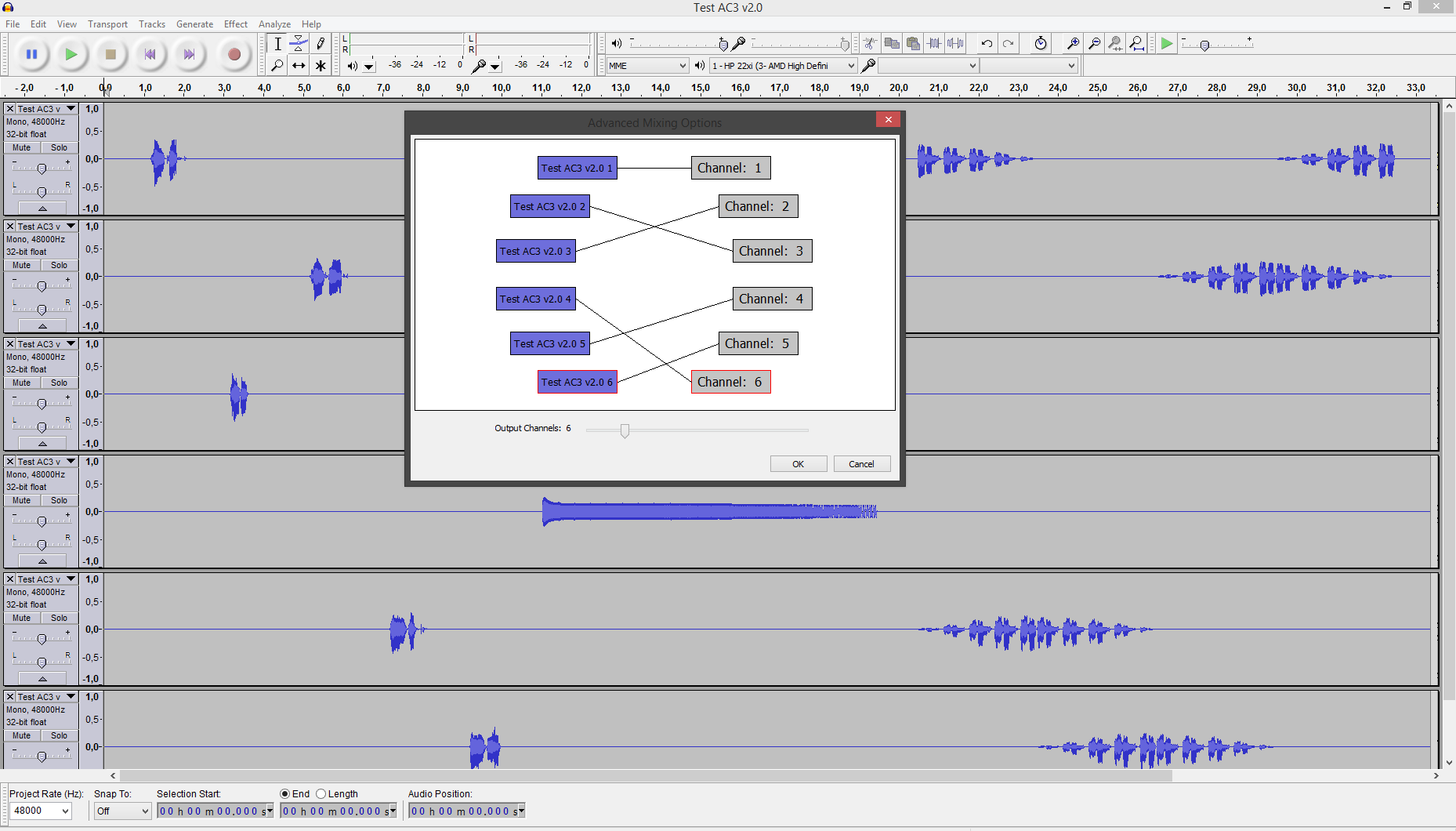Select the End radio button
Image resolution: width=1456 pixels, height=831 pixels.
coord(285,794)
